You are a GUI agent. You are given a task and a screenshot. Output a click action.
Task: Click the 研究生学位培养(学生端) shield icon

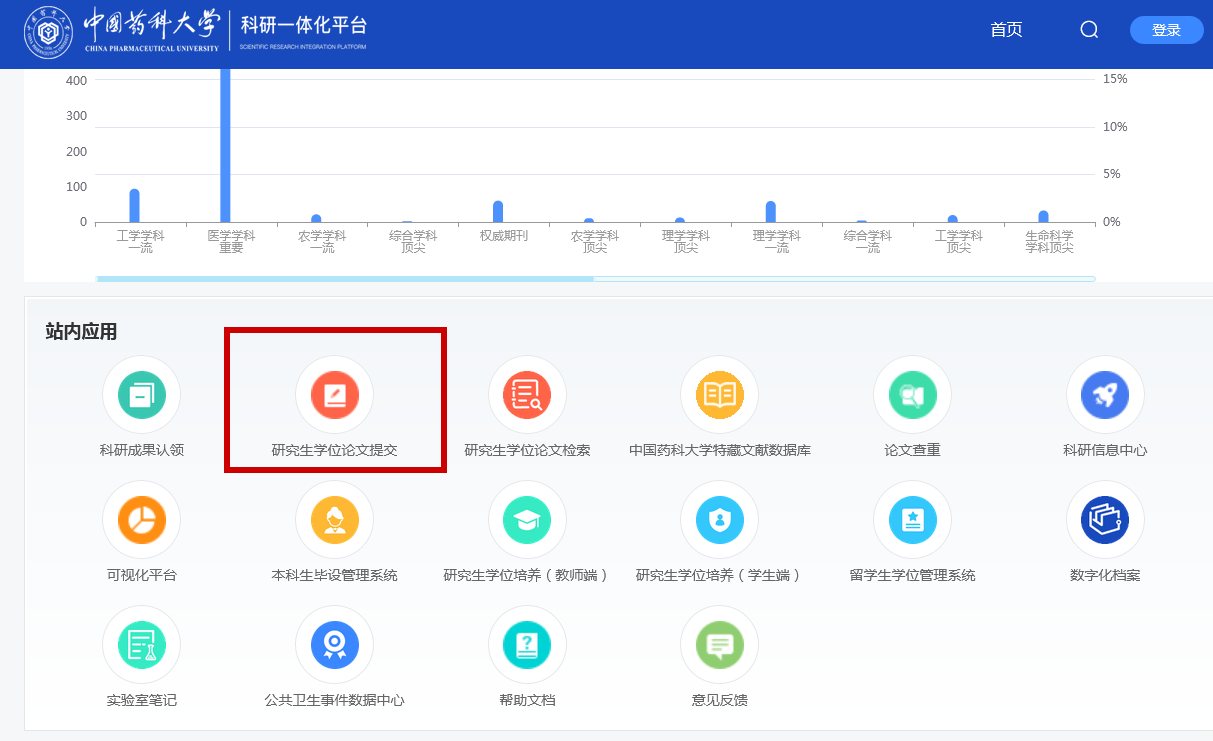click(x=719, y=520)
